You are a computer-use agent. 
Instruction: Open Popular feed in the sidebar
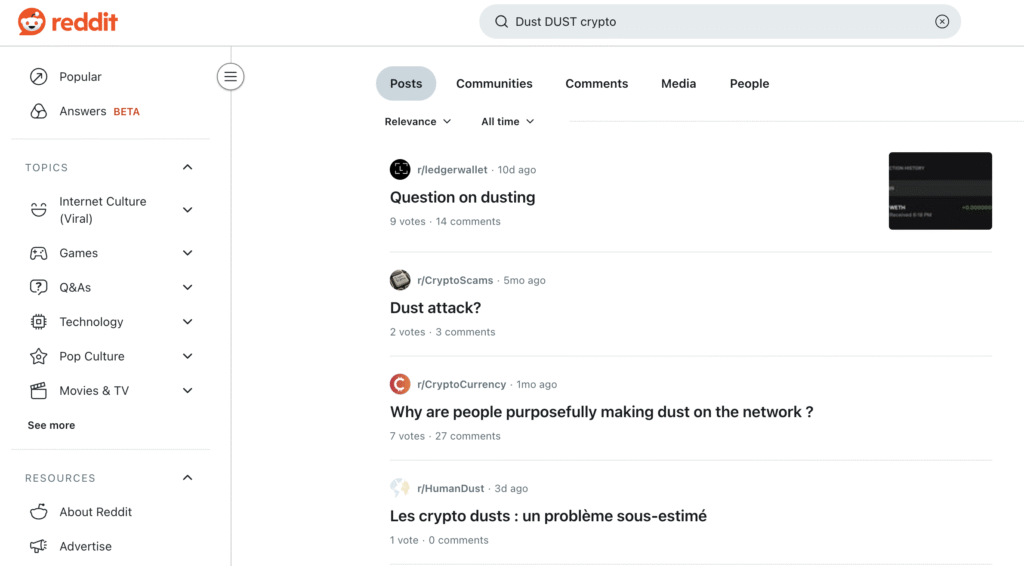pos(80,77)
